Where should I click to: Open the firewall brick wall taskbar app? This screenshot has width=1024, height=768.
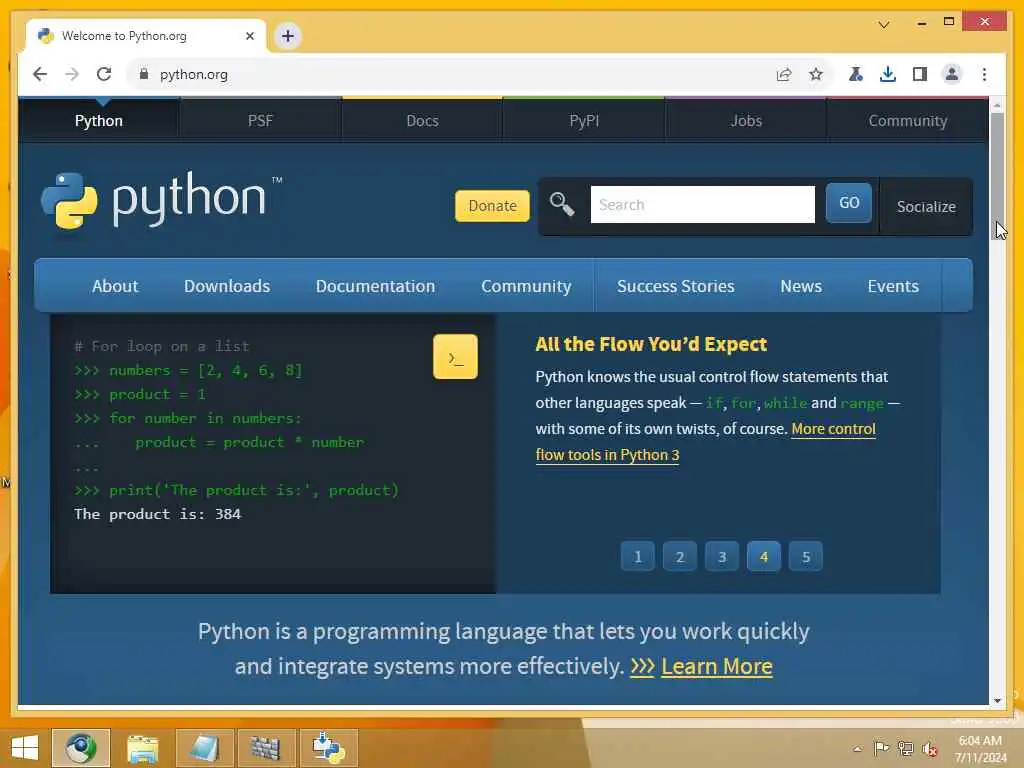pos(265,748)
